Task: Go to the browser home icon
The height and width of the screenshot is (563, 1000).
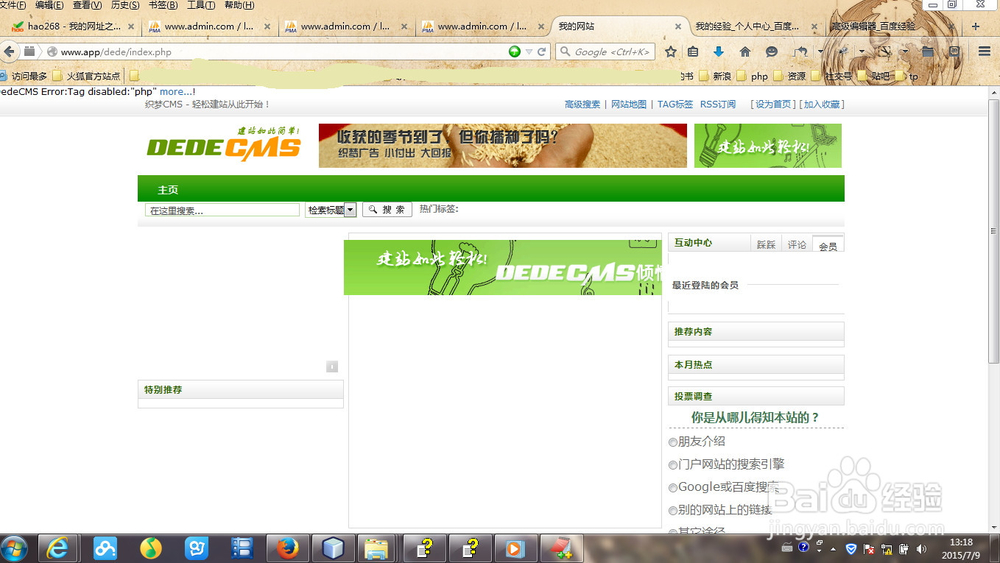Action: 745,52
